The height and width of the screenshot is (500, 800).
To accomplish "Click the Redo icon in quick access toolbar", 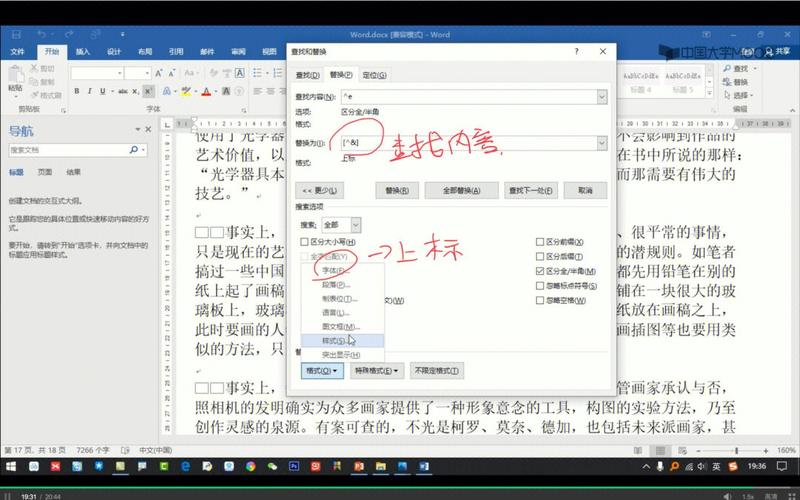I will point(69,35).
